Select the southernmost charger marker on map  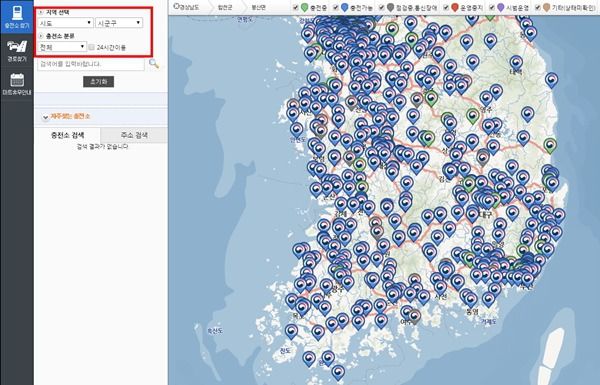(338, 372)
